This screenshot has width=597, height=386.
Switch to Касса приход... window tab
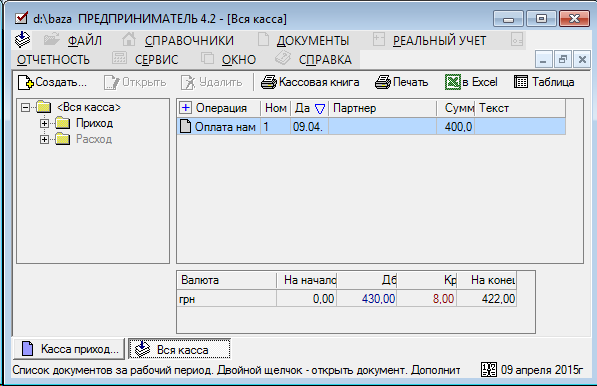point(69,349)
